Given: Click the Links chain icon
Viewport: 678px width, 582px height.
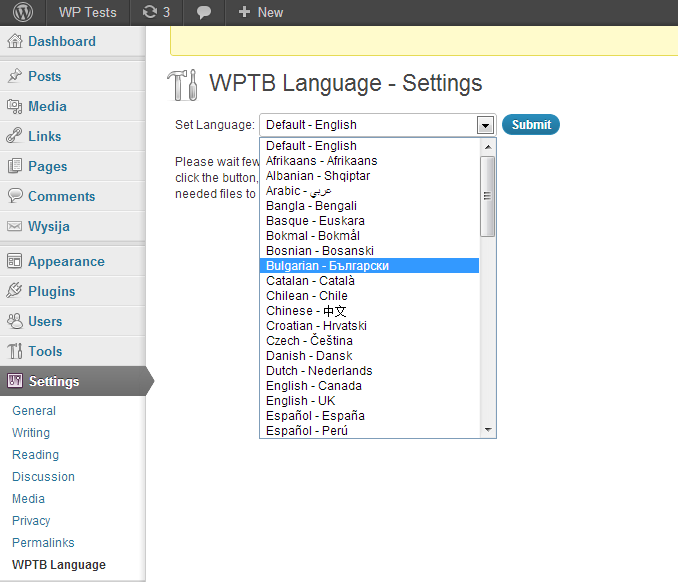Looking at the screenshot, I should (x=14, y=136).
